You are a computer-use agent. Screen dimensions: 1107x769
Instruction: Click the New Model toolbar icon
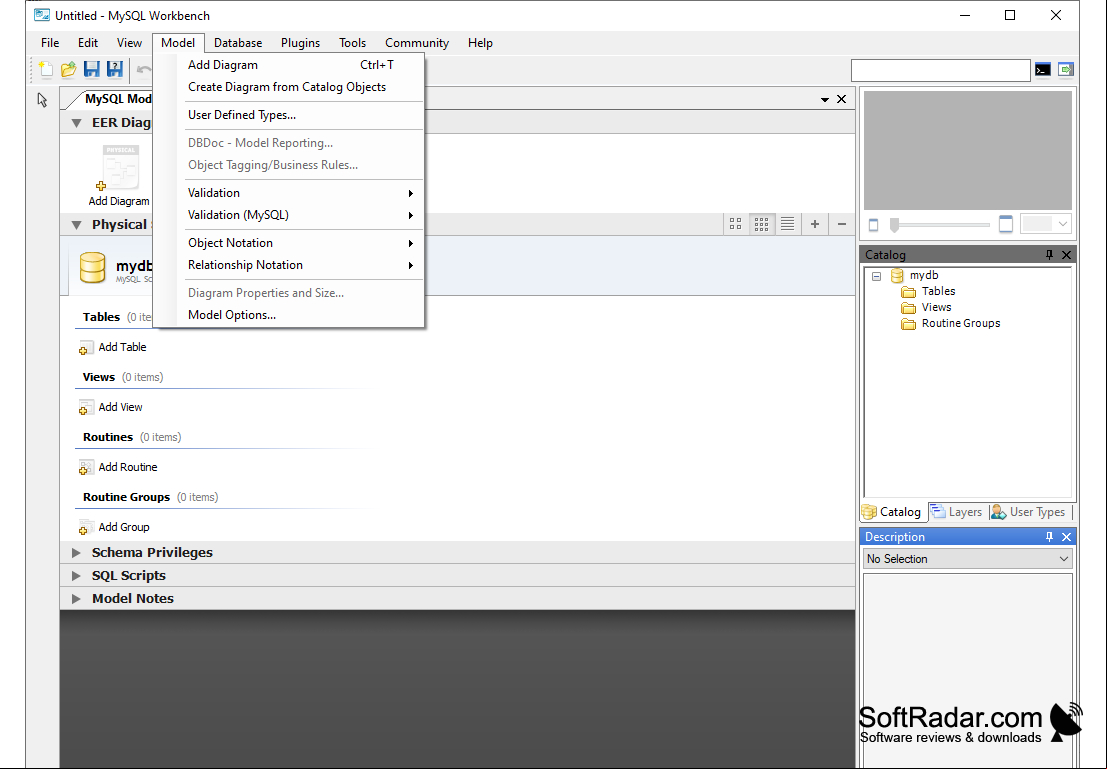pyautogui.click(x=46, y=69)
